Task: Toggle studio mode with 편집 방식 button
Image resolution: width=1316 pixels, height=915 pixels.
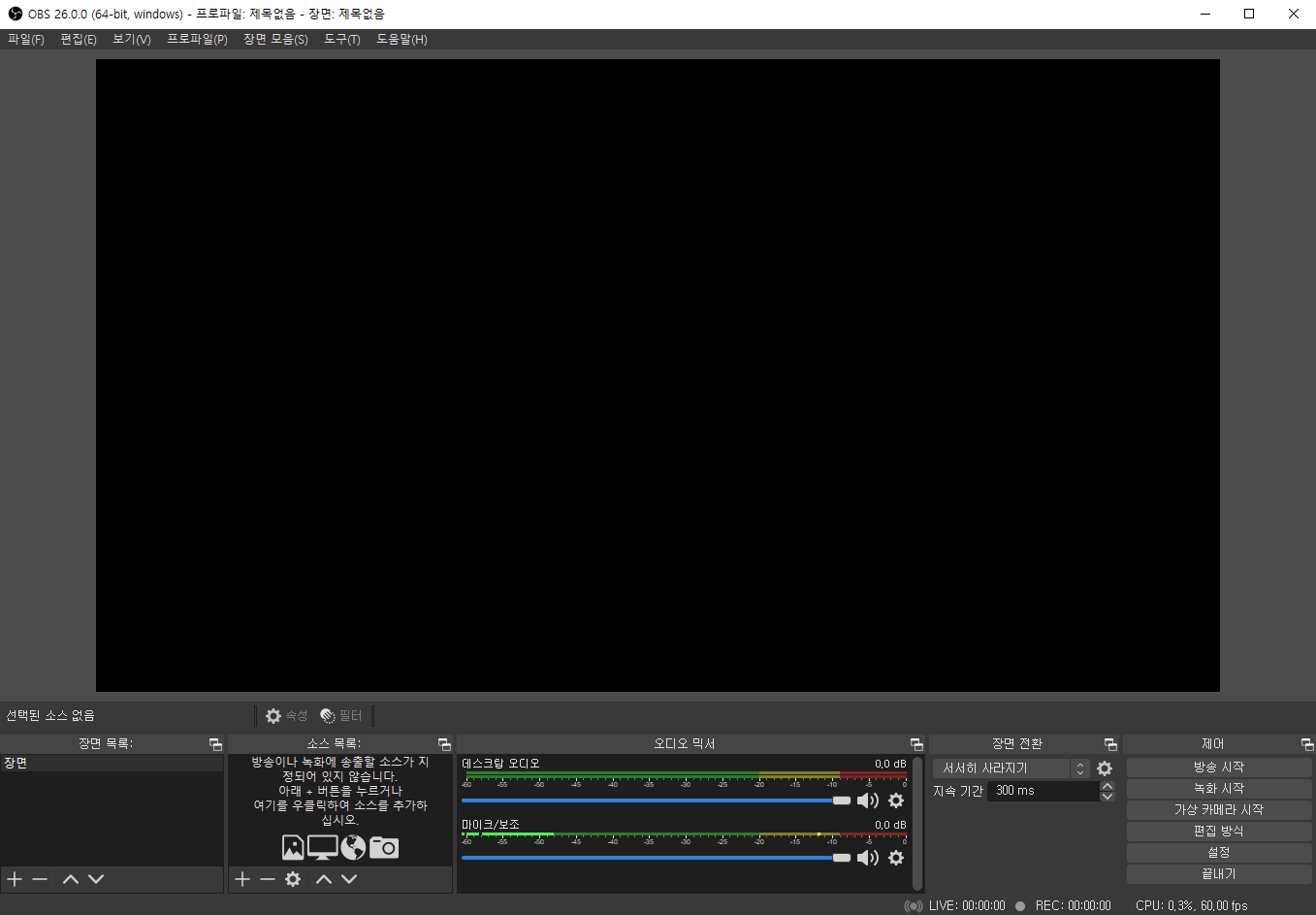Action: [1218, 832]
